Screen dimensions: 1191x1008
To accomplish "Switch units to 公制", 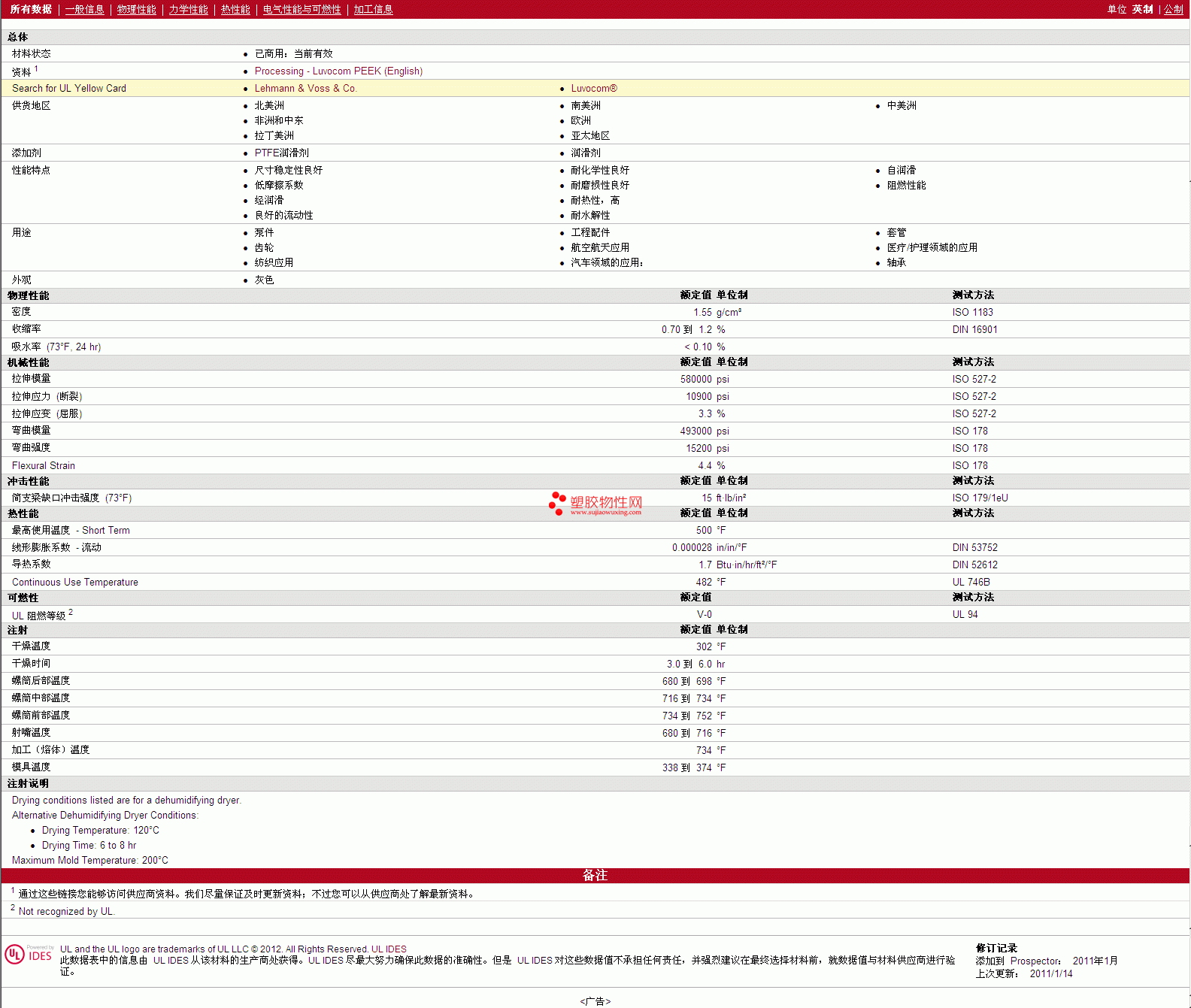I will pos(1174,9).
